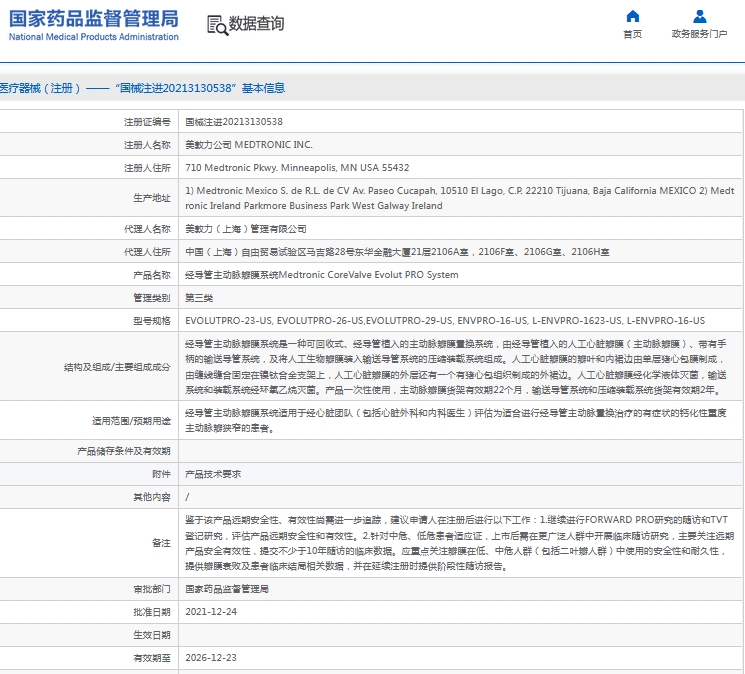Click the 批准日期 label
This screenshot has height=674, width=745.
pos(152,612)
